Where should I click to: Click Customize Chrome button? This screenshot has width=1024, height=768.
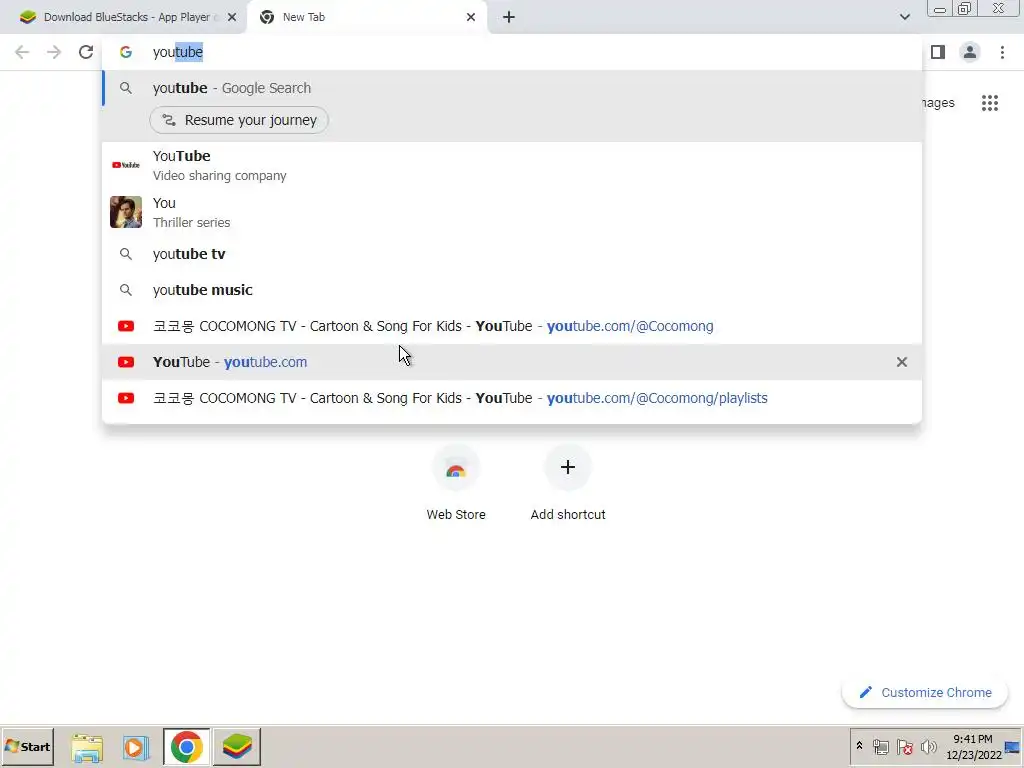(x=925, y=692)
